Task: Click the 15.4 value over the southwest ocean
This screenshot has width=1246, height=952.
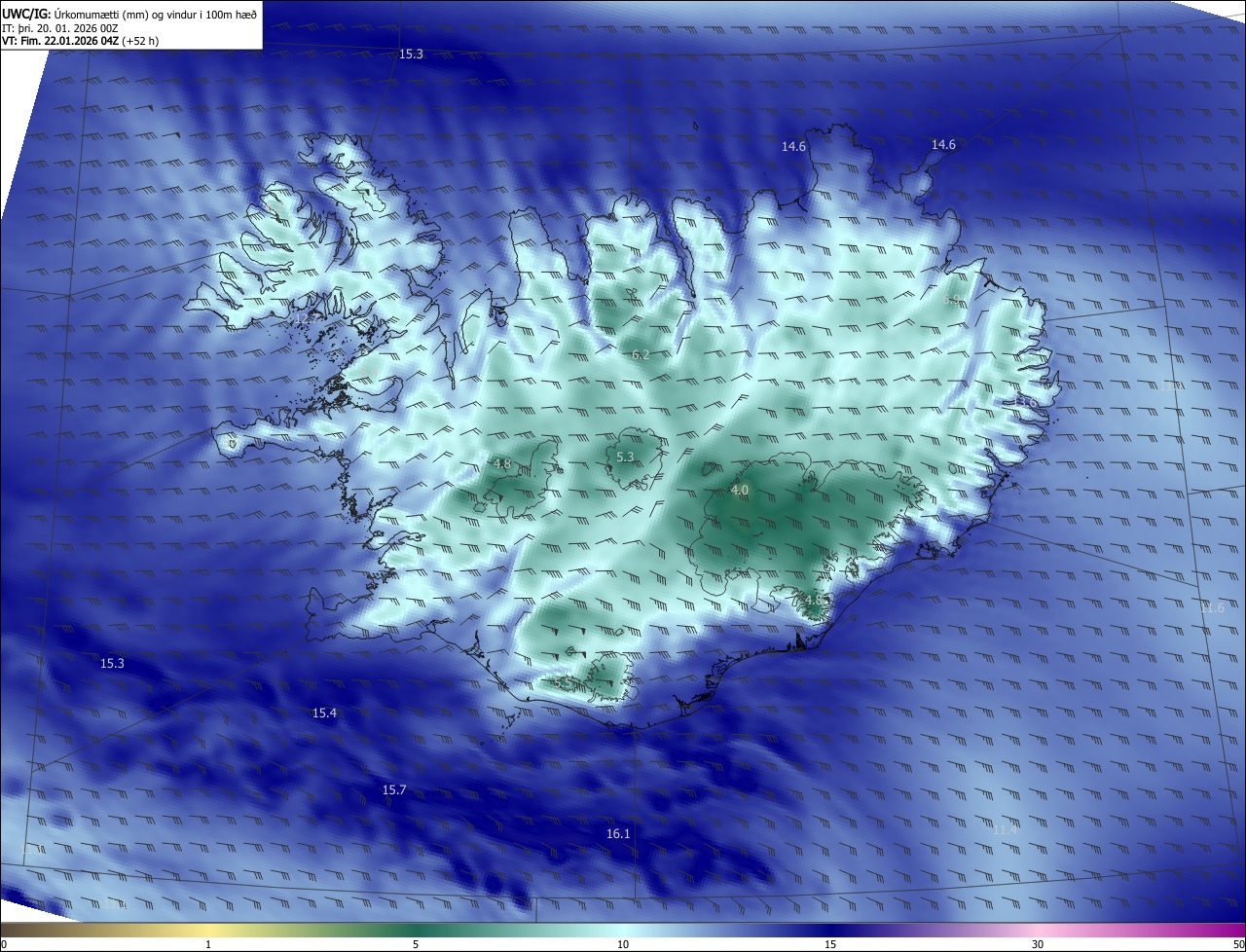Action: point(324,714)
